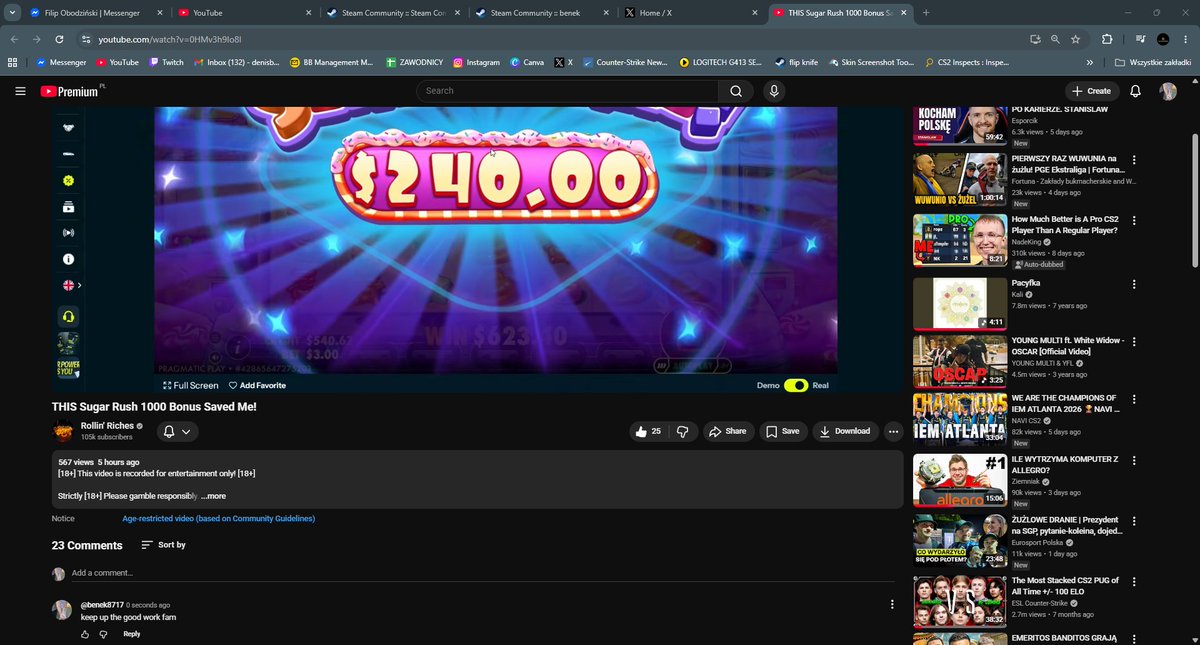Switch to the YouTube browser tab
Screen dimensions: 1200x645
tap(245, 13)
